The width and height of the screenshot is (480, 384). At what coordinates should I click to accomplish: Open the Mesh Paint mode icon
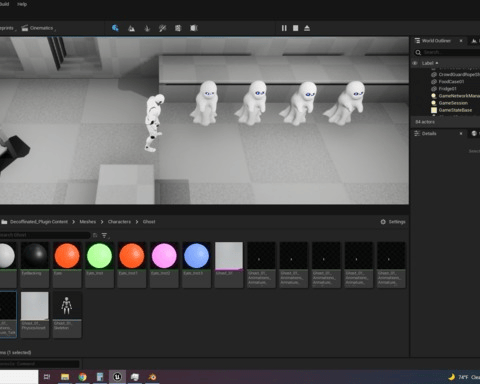click(162, 28)
